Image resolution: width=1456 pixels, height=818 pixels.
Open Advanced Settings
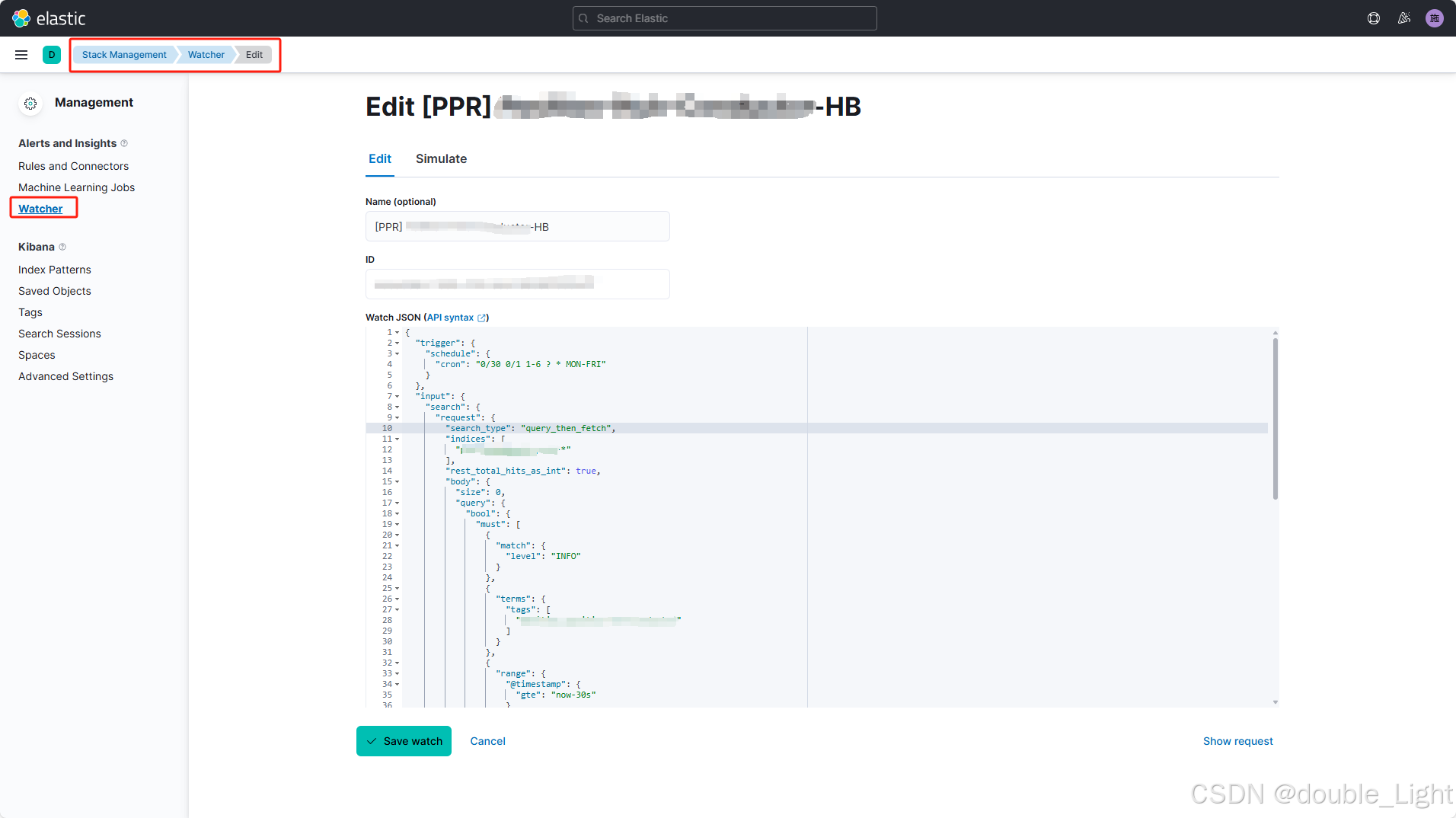pos(65,376)
